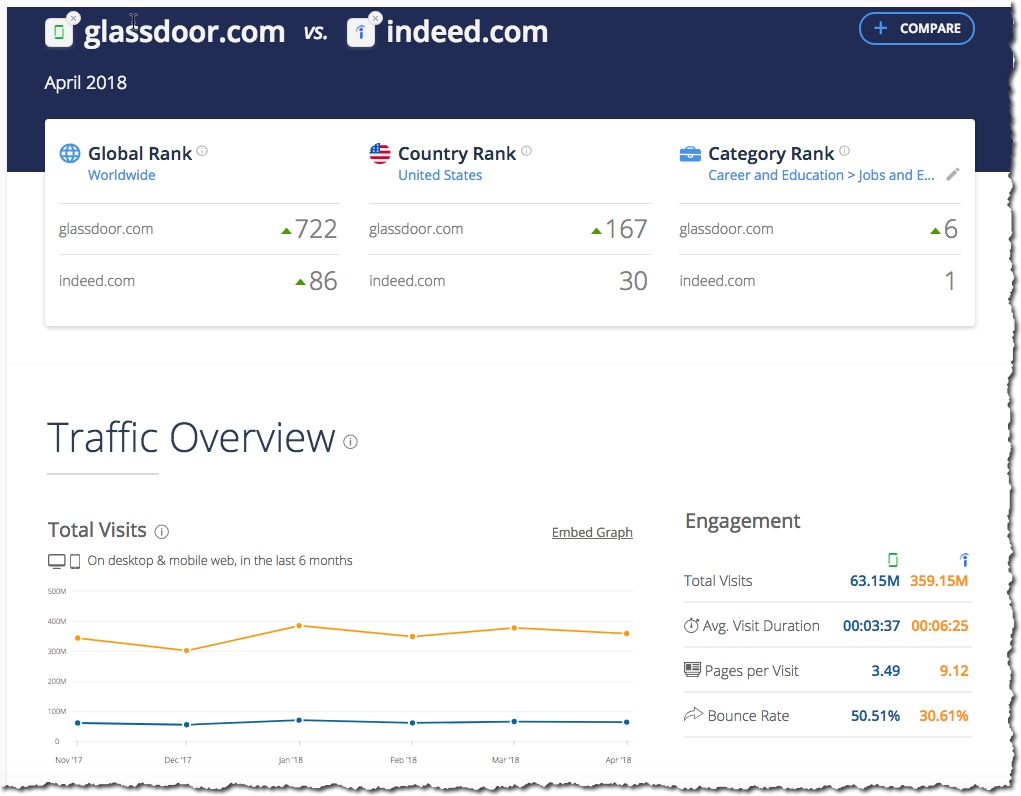Click the Dec '17 blue data point
The width and height of the screenshot is (1021, 796).
tap(186, 725)
